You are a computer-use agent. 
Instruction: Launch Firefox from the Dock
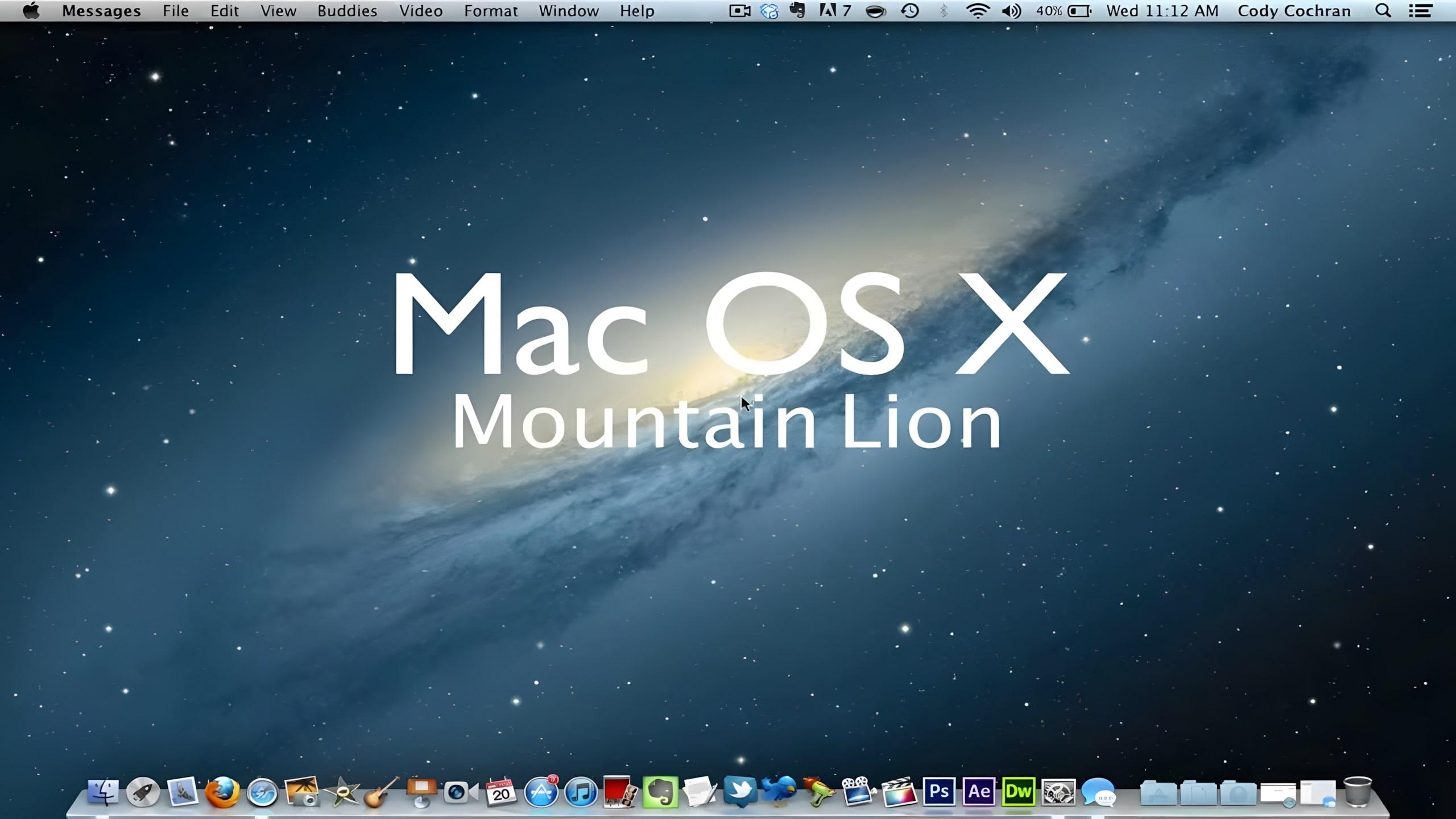click(222, 792)
